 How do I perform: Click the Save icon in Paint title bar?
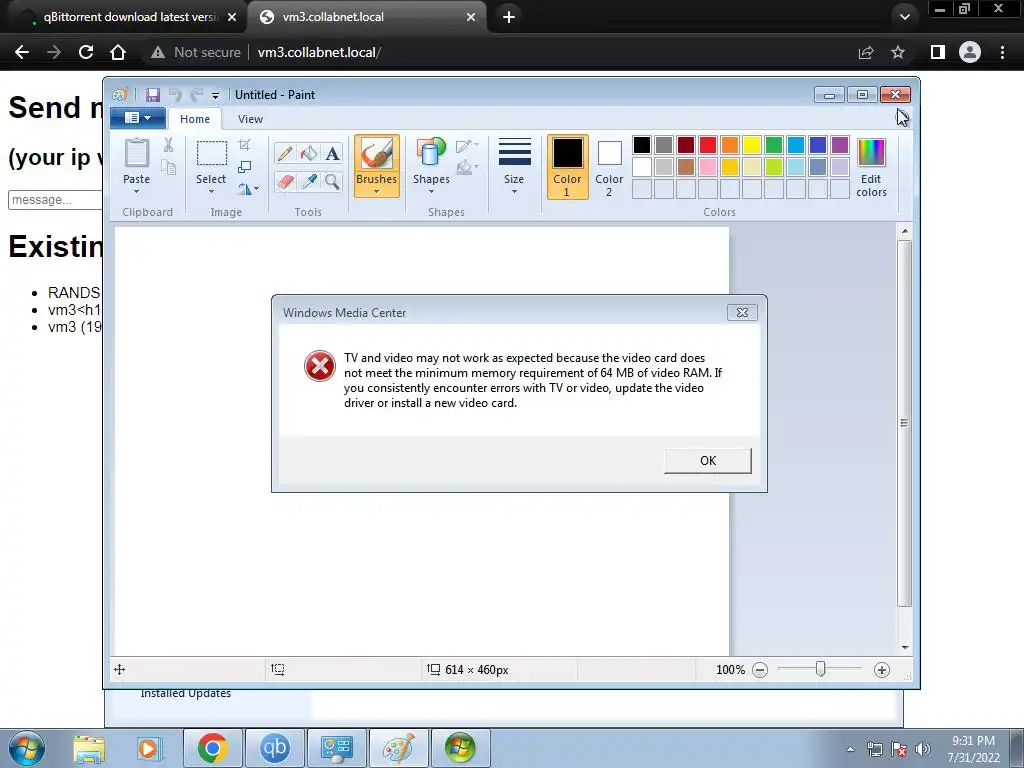153,95
